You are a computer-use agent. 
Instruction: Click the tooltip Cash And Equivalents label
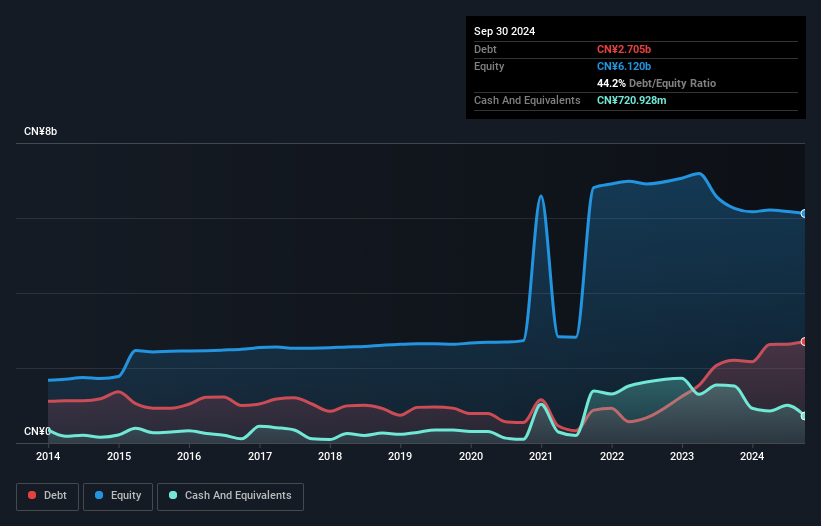point(527,100)
